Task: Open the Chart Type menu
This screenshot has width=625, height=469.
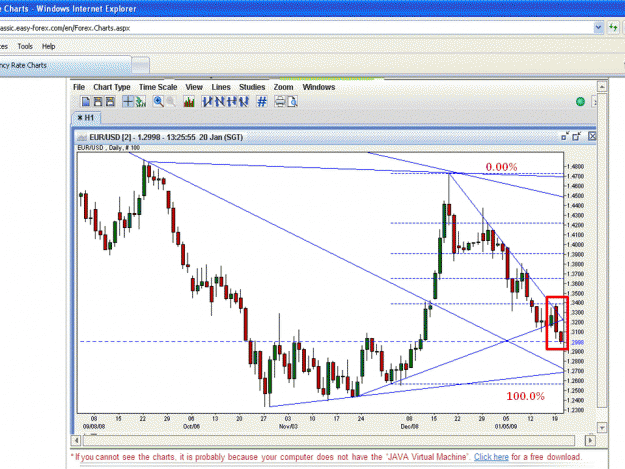Action: tap(112, 87)
